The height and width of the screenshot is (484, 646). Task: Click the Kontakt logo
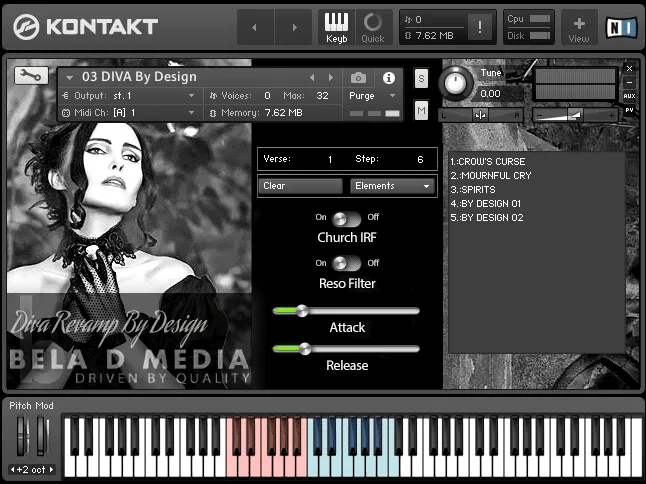(x=86, y=27)
